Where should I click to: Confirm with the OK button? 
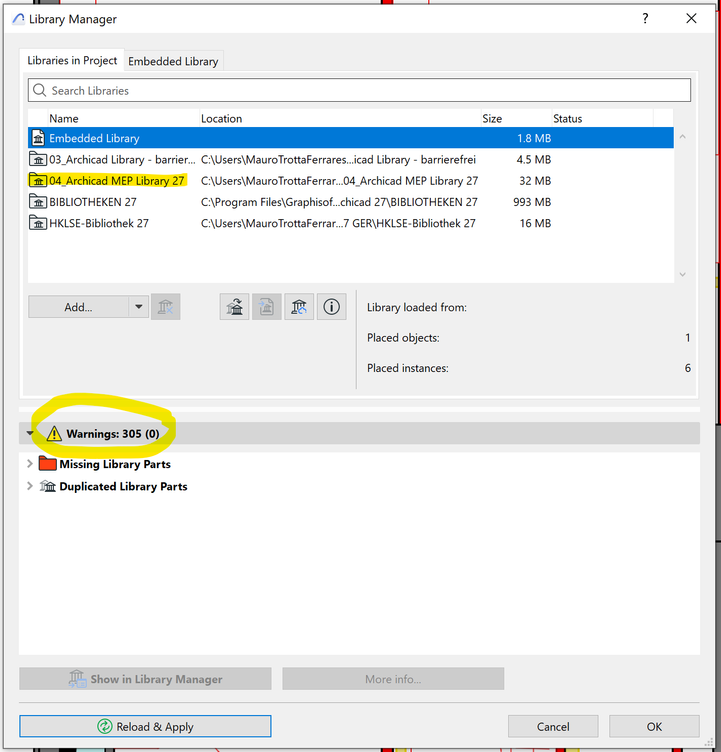coord(654,726)
